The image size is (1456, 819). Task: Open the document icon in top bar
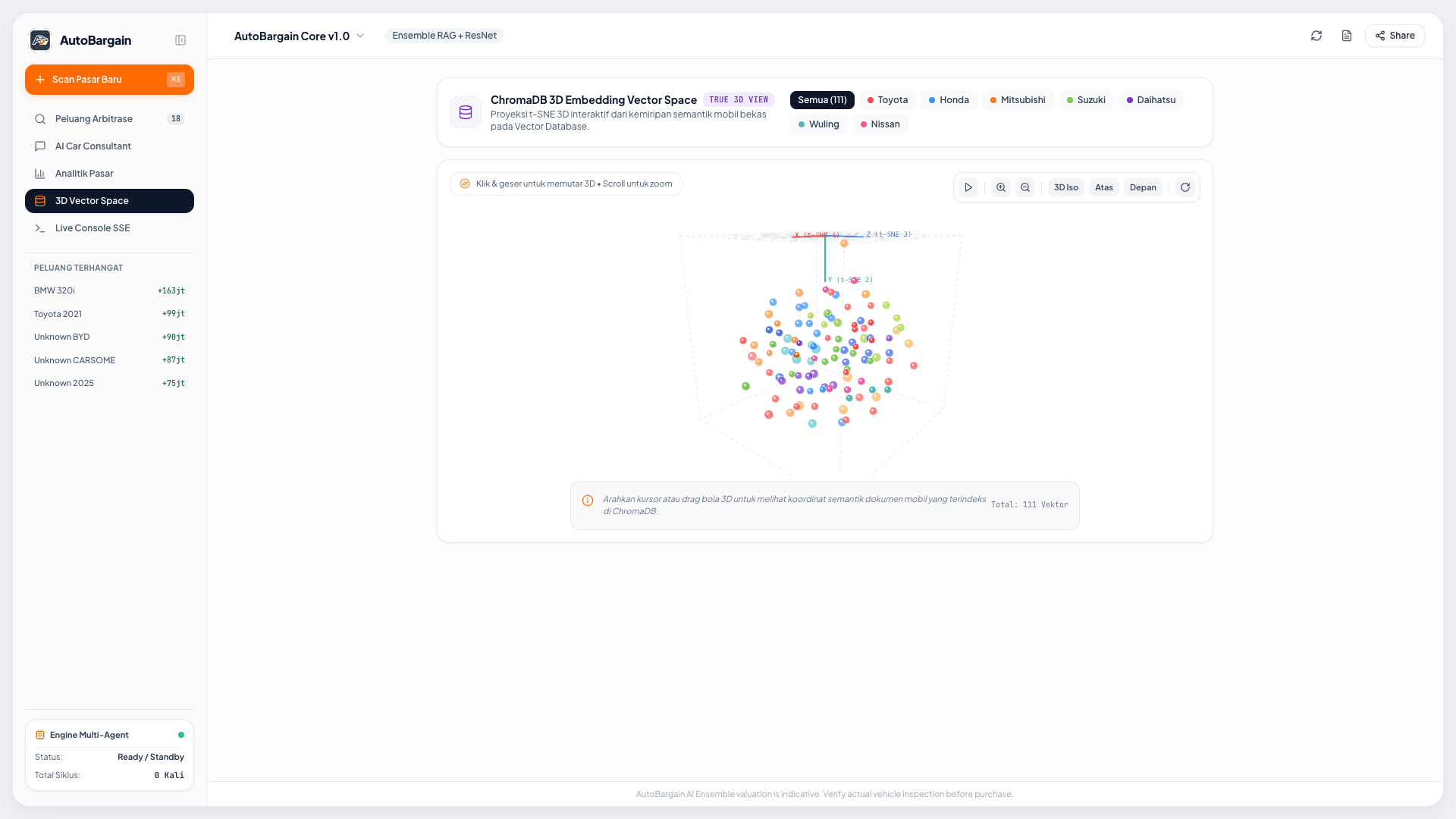(1347, 36)
